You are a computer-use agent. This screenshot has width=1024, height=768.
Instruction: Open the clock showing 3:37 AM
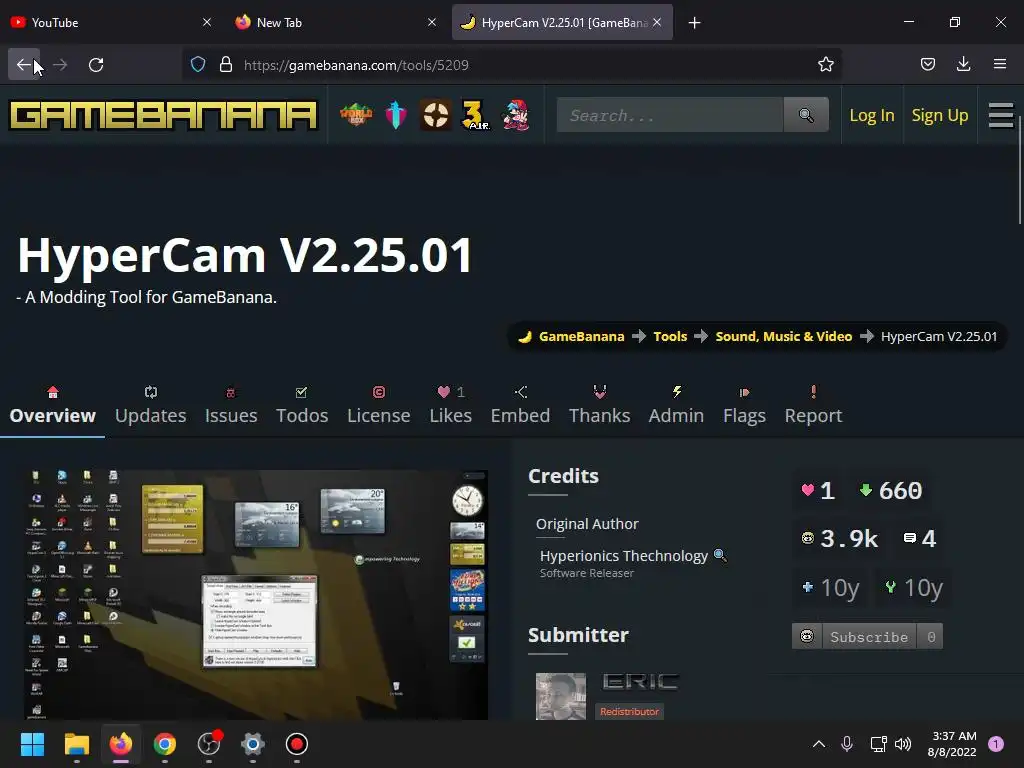click(x=952, y=744)
